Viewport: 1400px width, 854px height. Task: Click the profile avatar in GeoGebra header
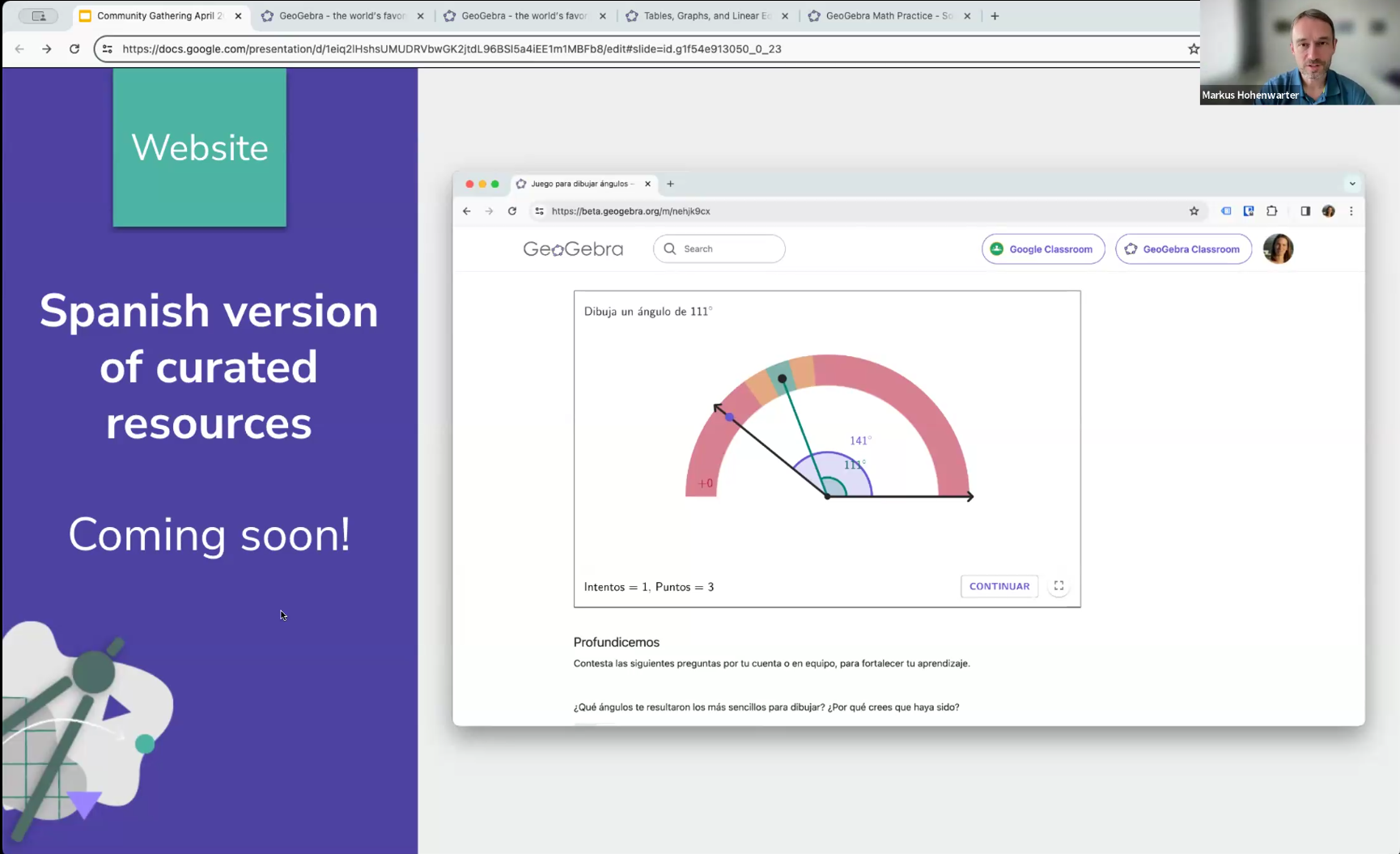pos(1278,249)
